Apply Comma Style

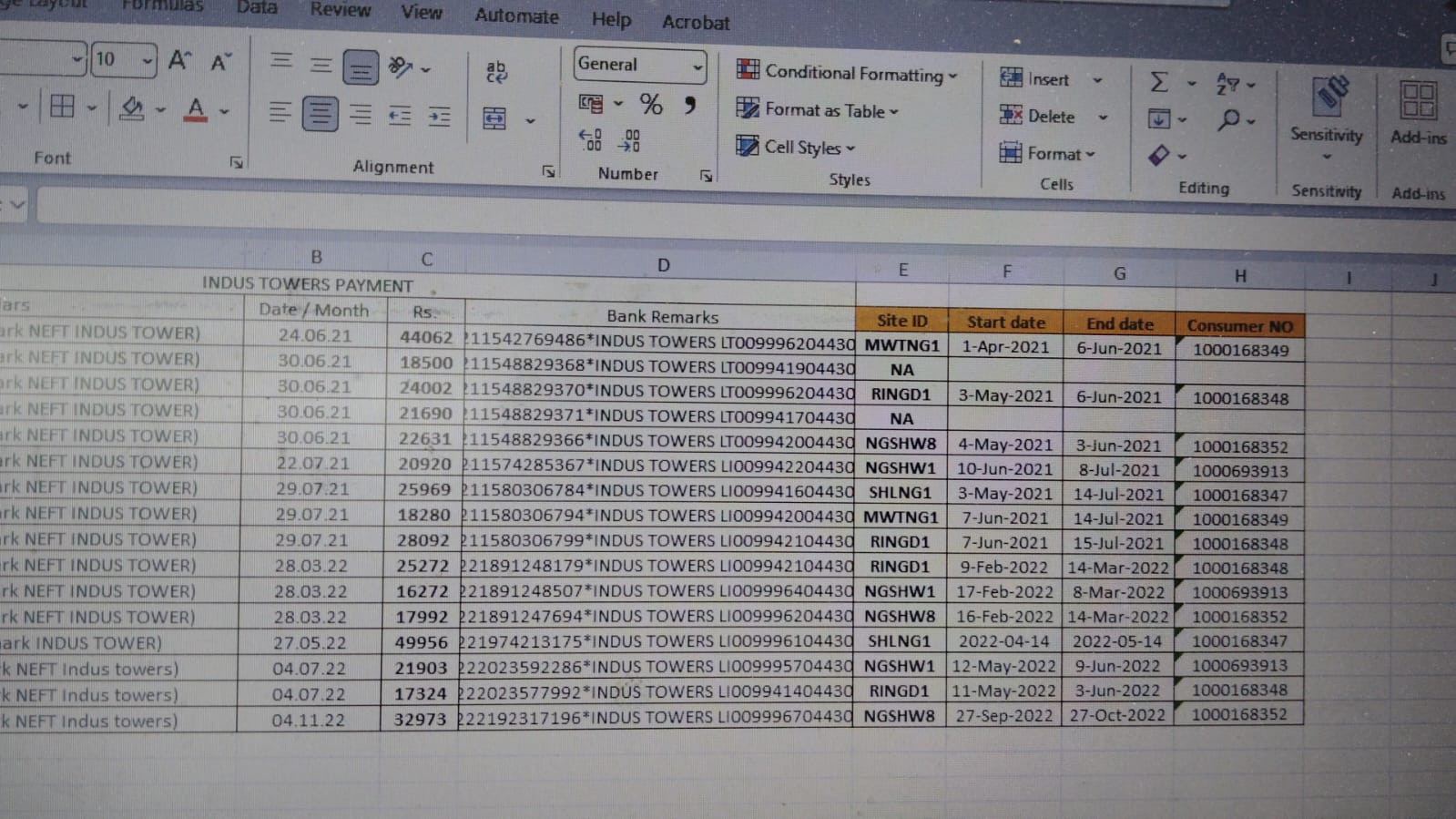coord(689,105)
